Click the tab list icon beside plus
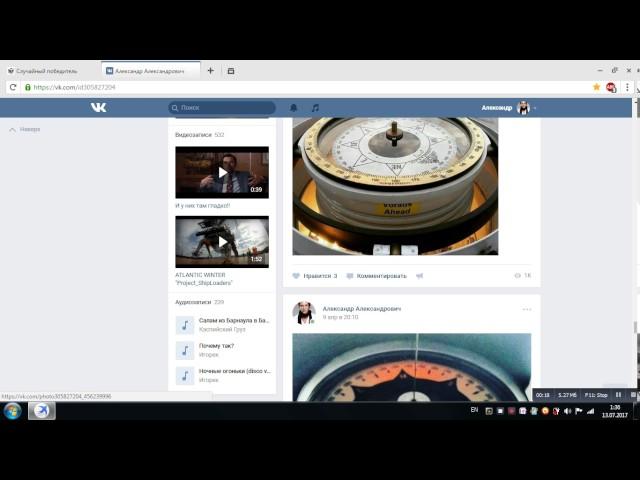 point(231,71)
